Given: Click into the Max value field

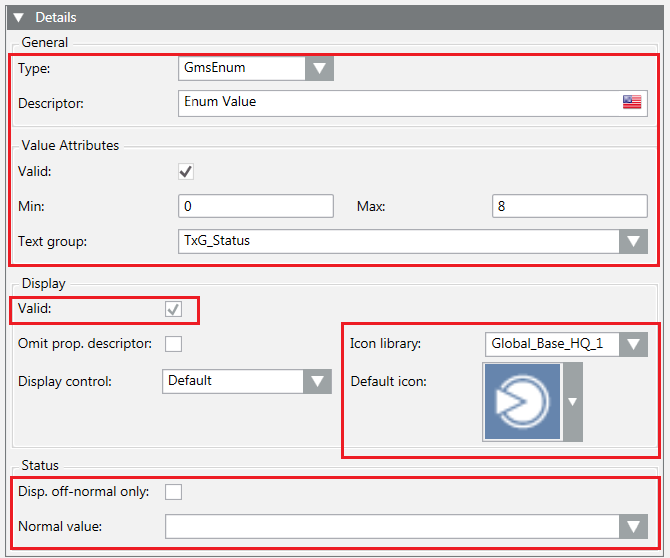Looking at the screenshot, I should click(x=569, y=206).
